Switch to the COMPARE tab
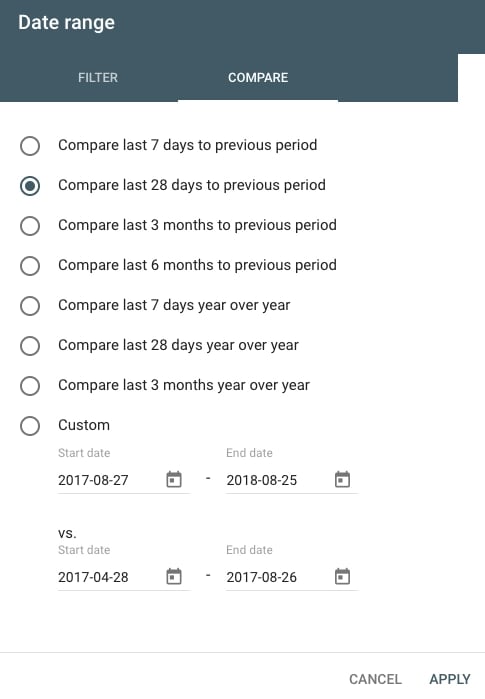 coord(258,78)
